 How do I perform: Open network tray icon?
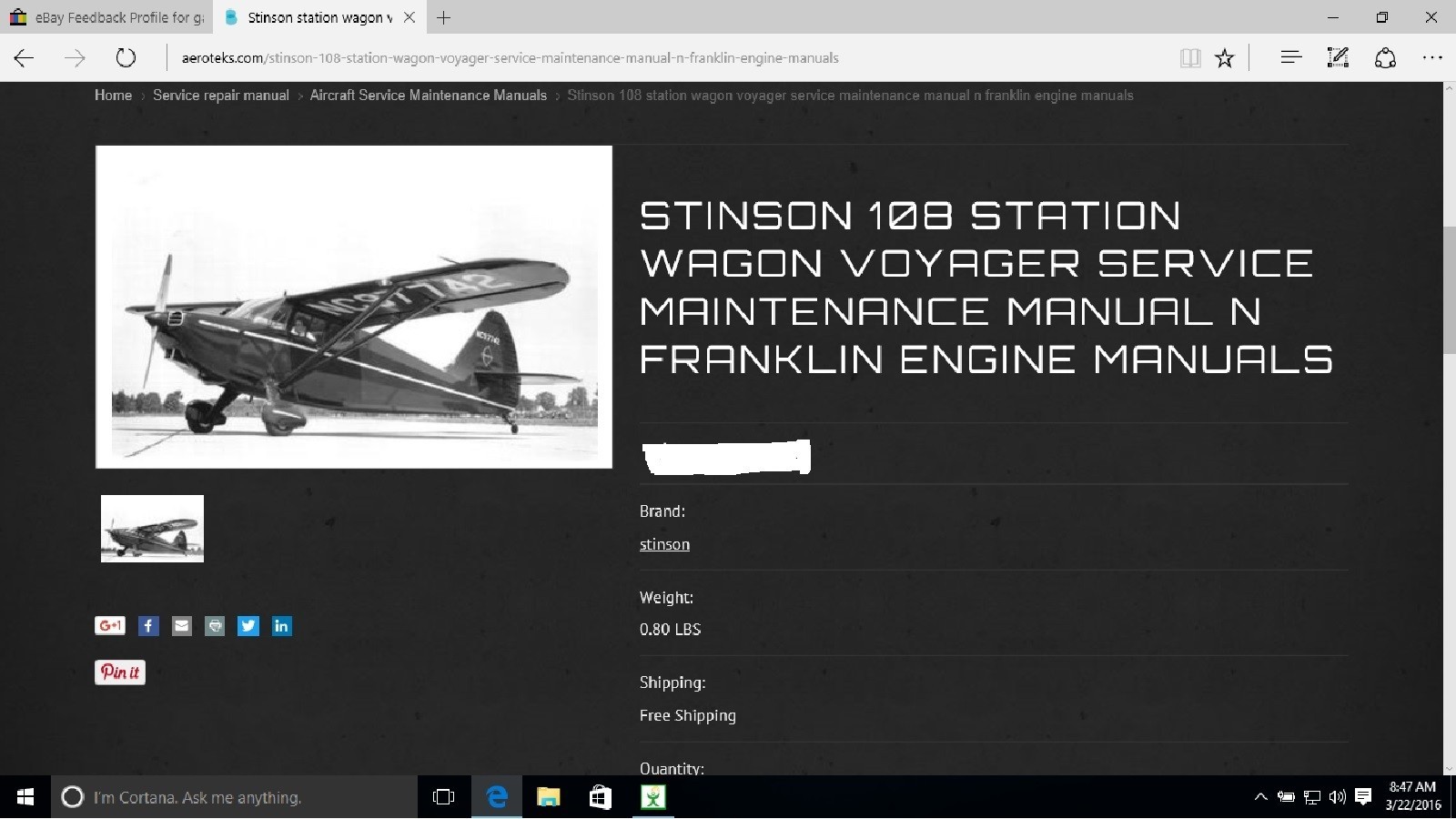pyautogui.click(x=1312, y=797)
